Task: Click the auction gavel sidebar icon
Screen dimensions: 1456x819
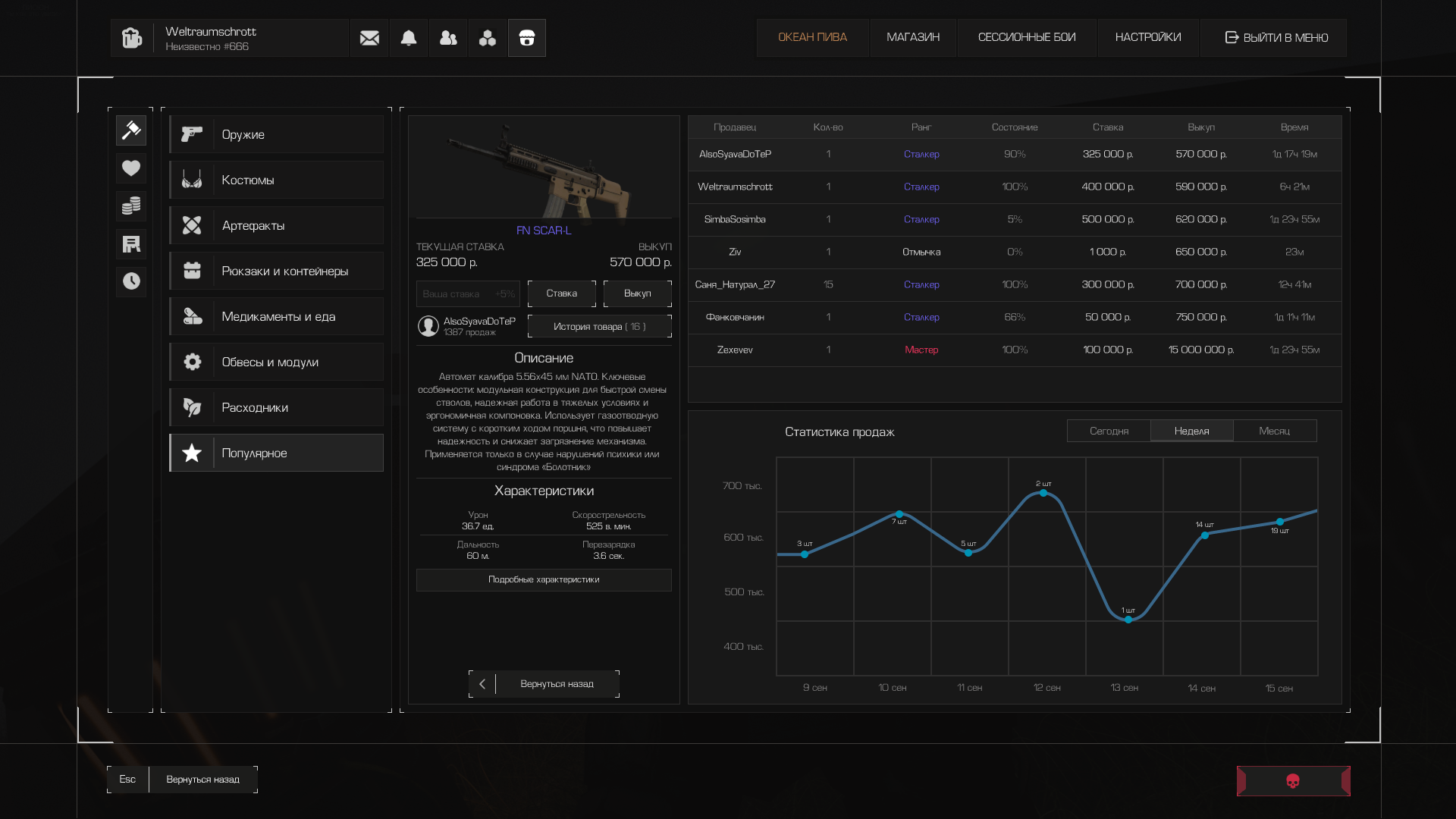Action: pos(131,130)
